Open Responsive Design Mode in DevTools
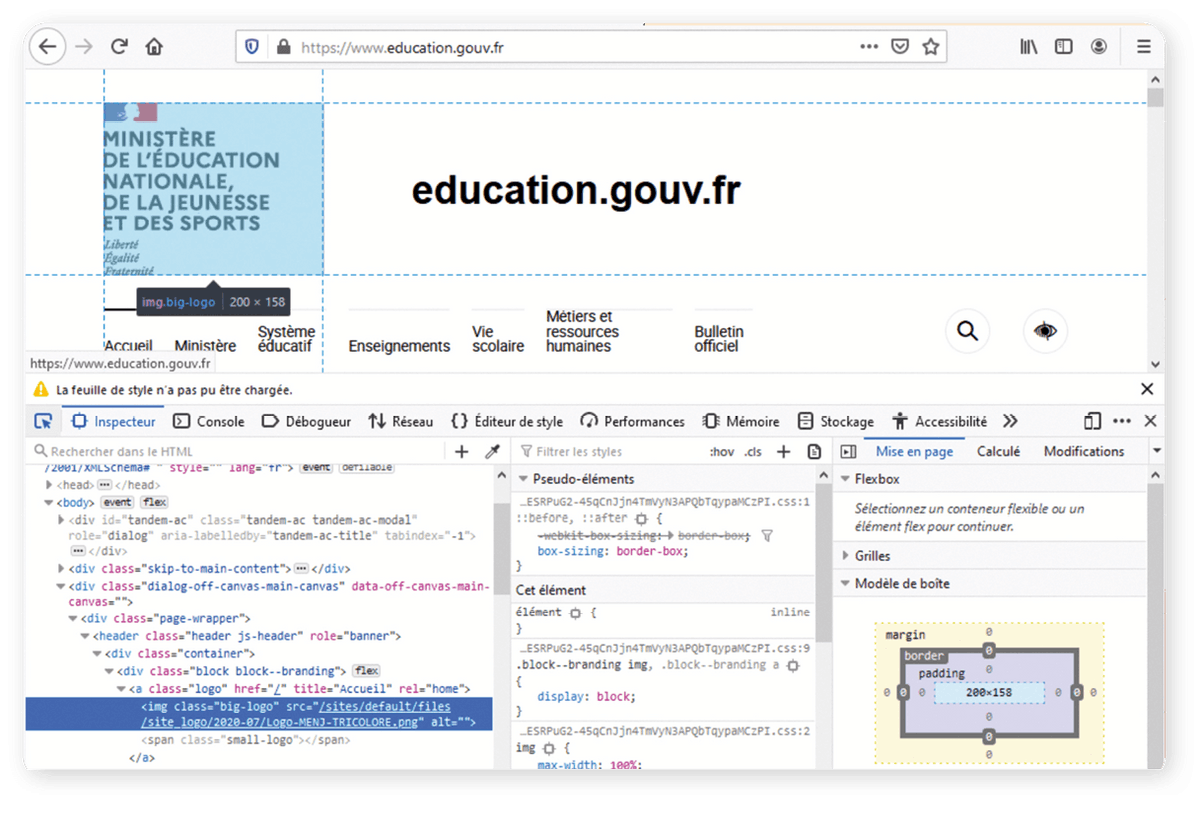The image size is (1200, 814). point(1092,421)
